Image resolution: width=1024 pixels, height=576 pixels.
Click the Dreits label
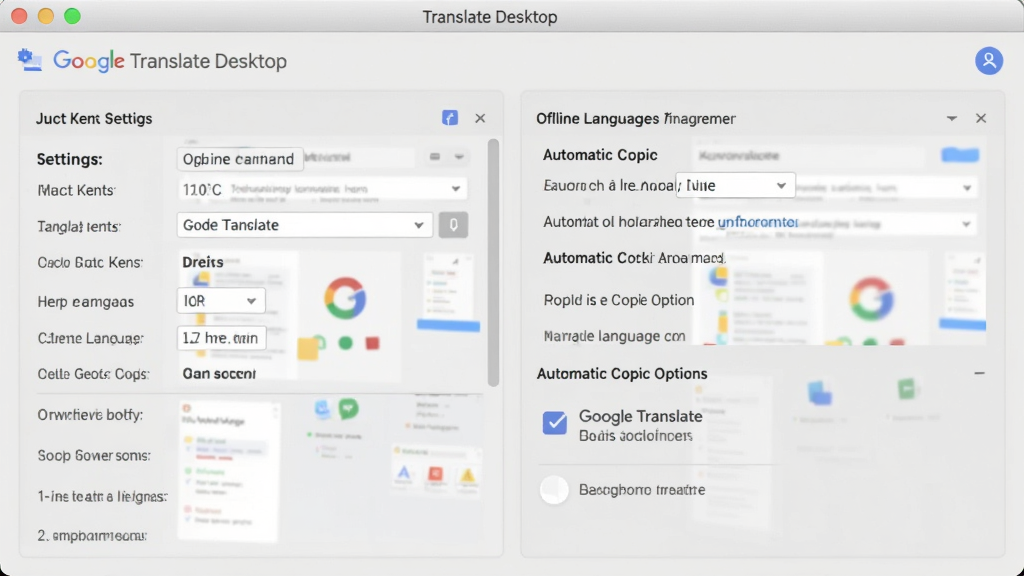tap(202, 262)
